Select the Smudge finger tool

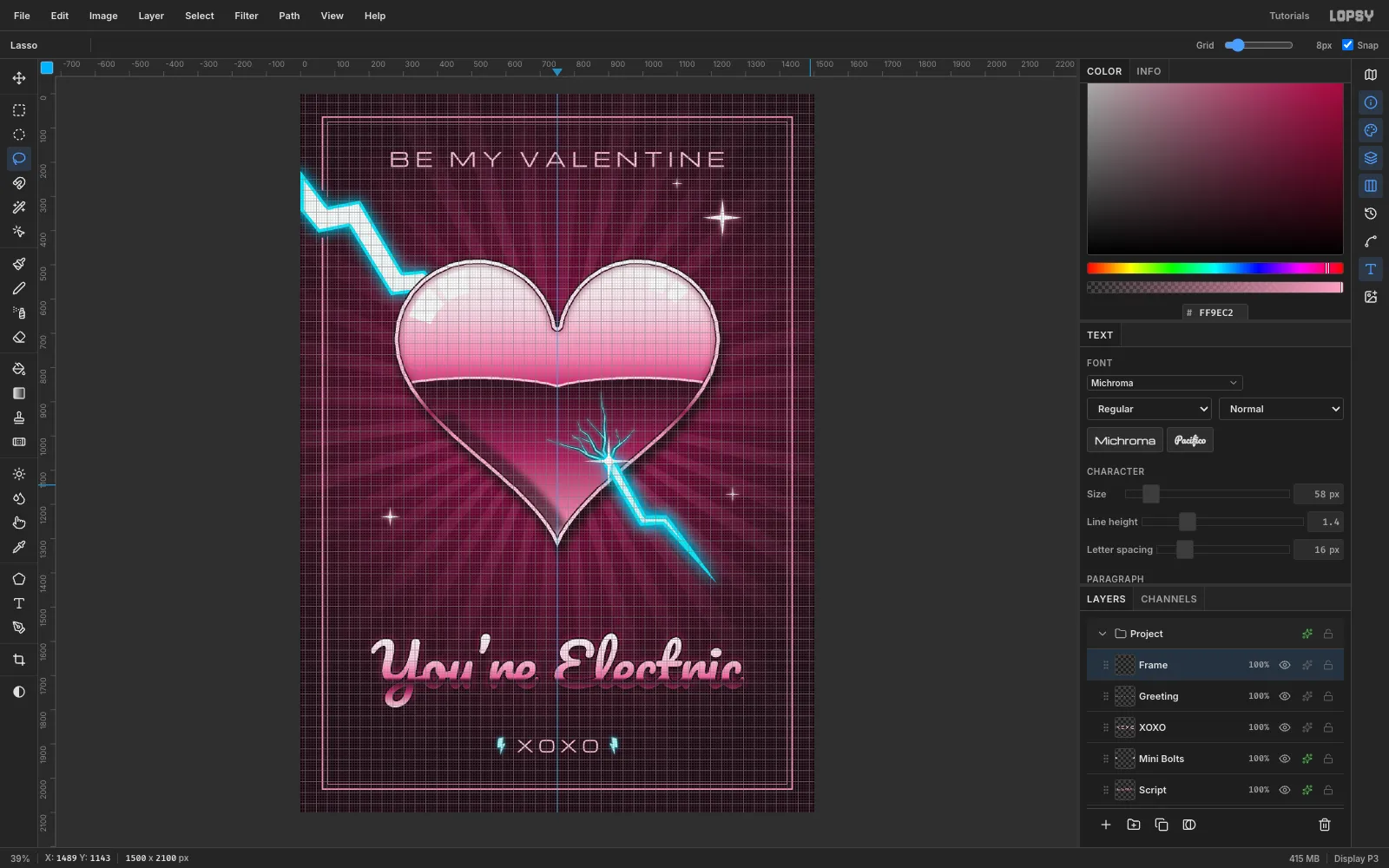click(x=19, y=523)
